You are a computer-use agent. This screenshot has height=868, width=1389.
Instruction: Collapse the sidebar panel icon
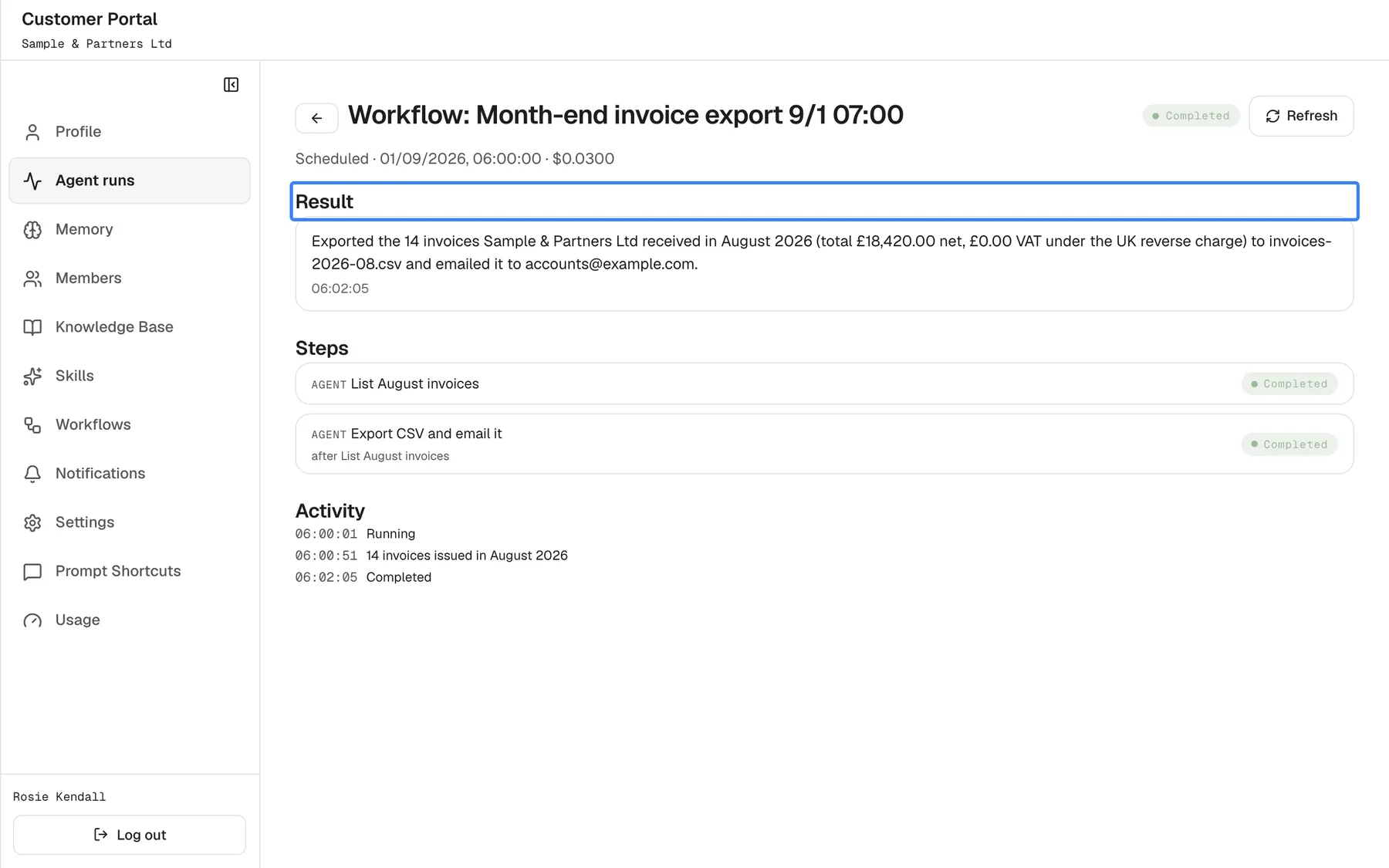tap(231, 85)
